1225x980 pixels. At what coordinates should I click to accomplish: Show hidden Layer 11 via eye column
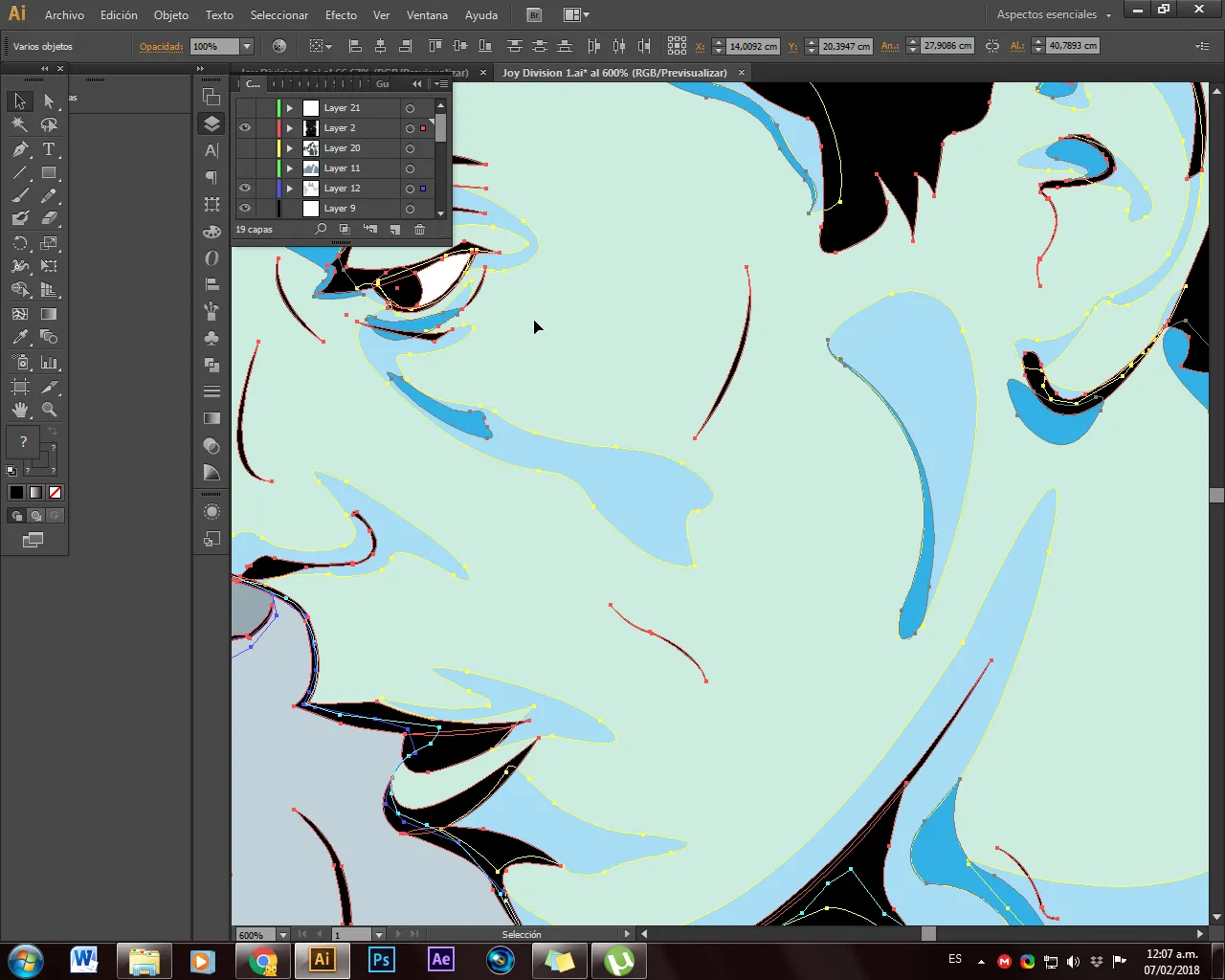point(245,168)
